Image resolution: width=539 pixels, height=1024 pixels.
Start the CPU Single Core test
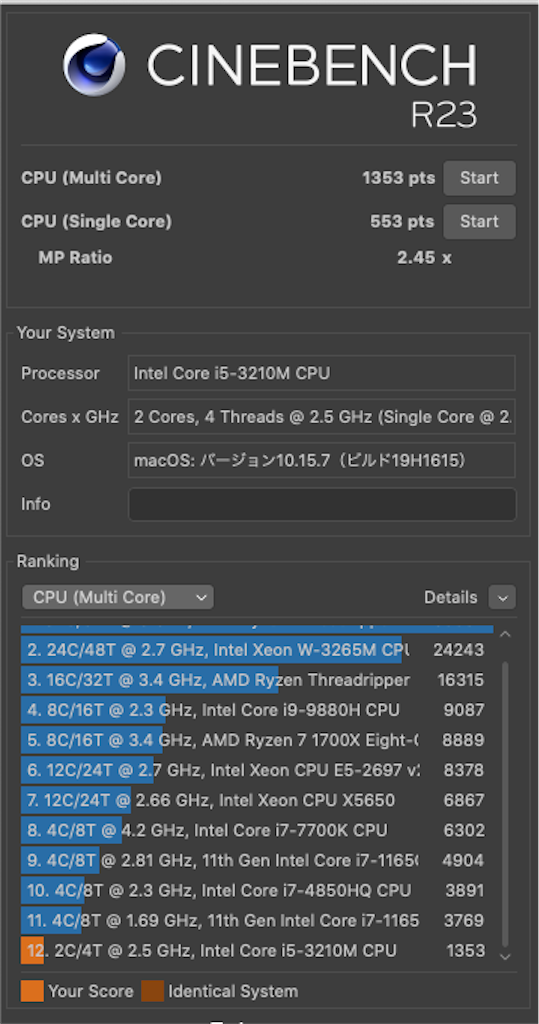click(480, 221)
